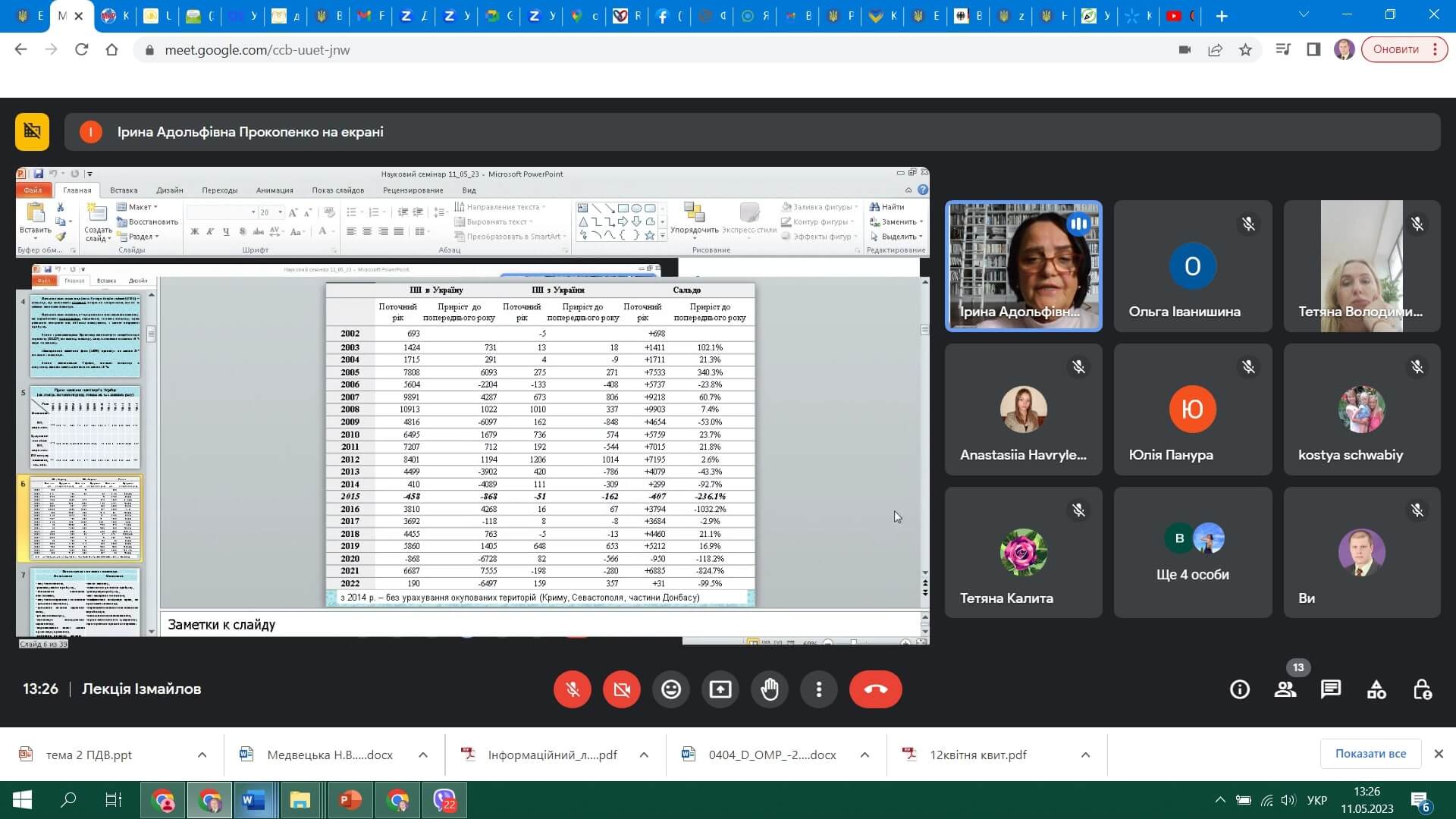The width and height of the screenshot is (1456, 819).
Task: Open Word from the taskbar
Action: [253, 800]
